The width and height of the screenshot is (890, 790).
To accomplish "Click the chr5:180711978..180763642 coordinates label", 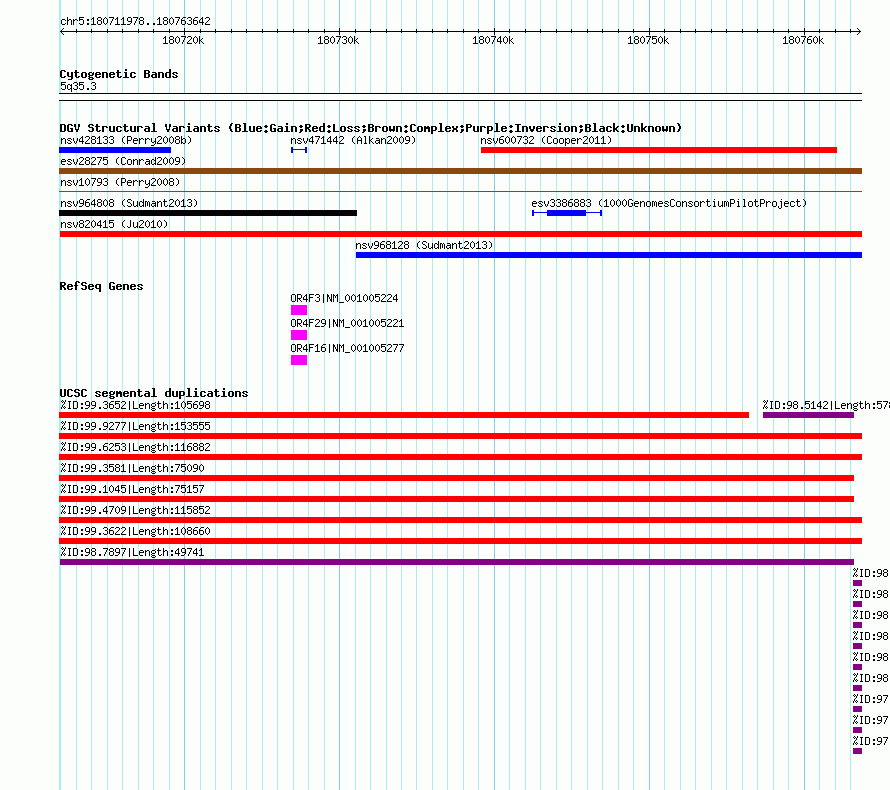I will (135, 21).
